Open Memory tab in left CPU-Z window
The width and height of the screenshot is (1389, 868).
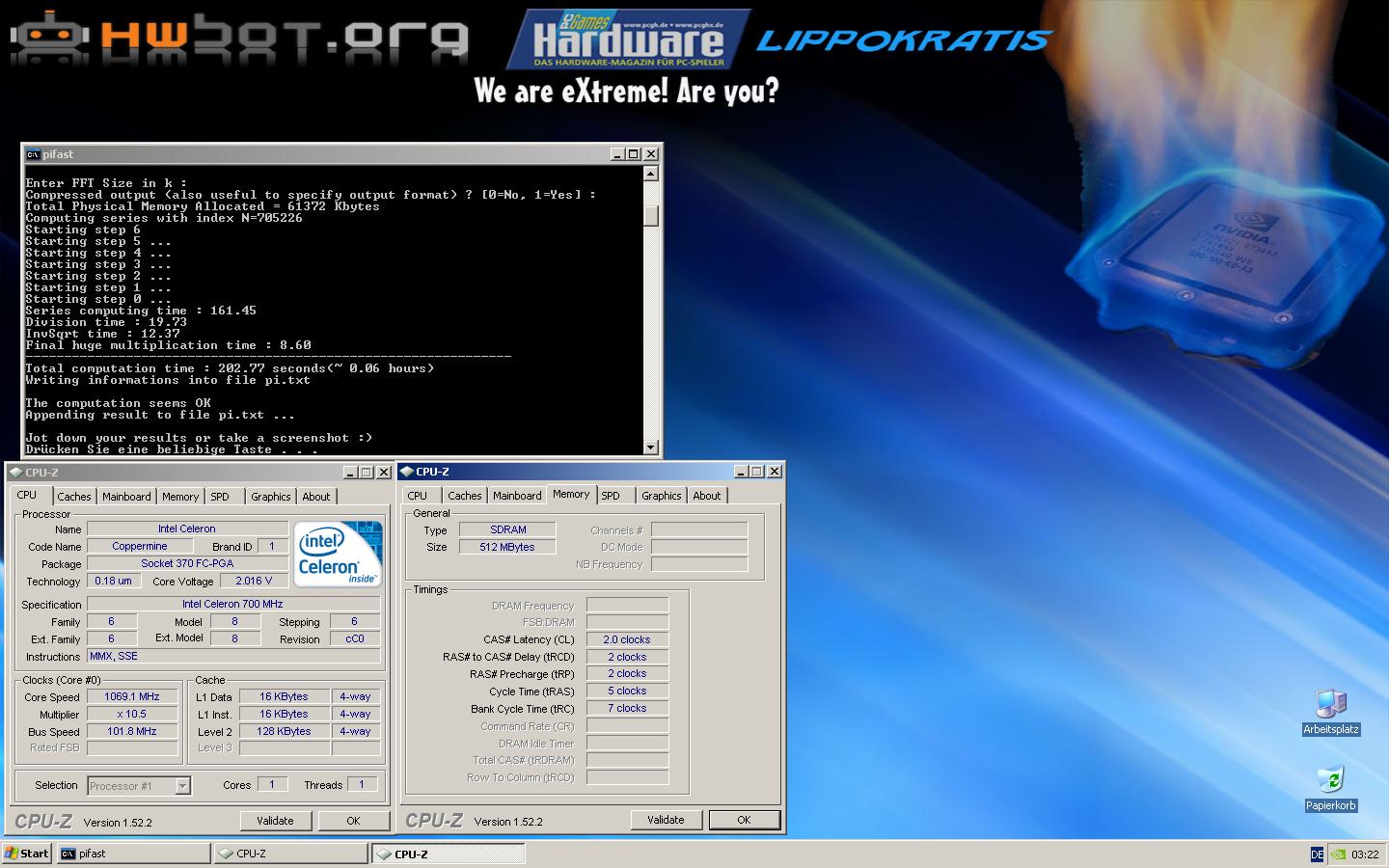pos(180,497)
